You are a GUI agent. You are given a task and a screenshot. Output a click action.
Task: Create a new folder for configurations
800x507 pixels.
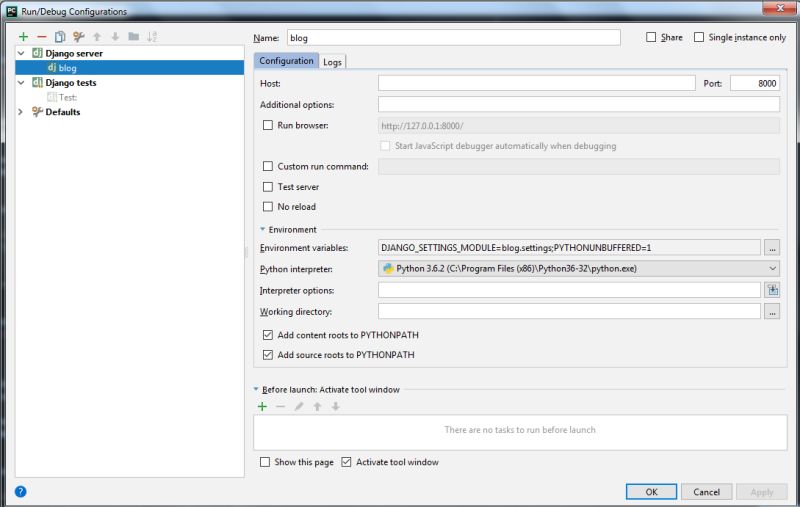pos(134,37)
